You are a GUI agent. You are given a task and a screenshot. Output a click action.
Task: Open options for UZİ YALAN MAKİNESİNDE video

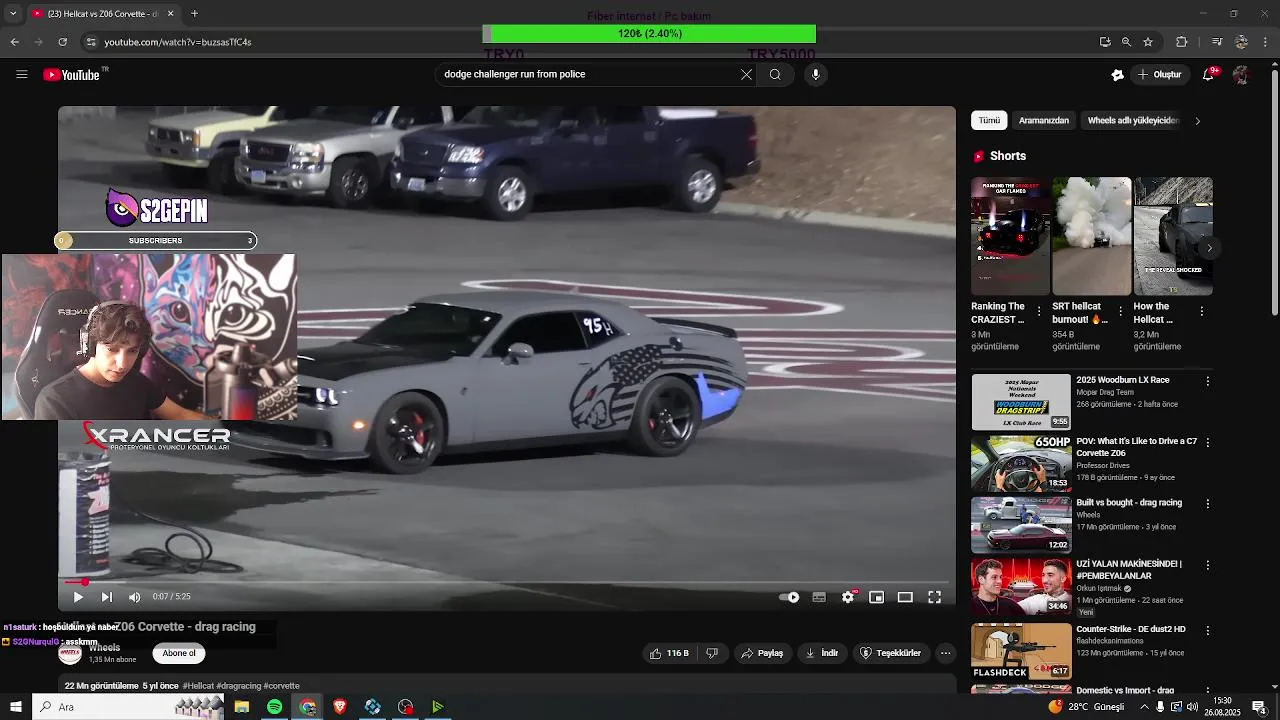pyautogui.click(x=1208, y=565)
